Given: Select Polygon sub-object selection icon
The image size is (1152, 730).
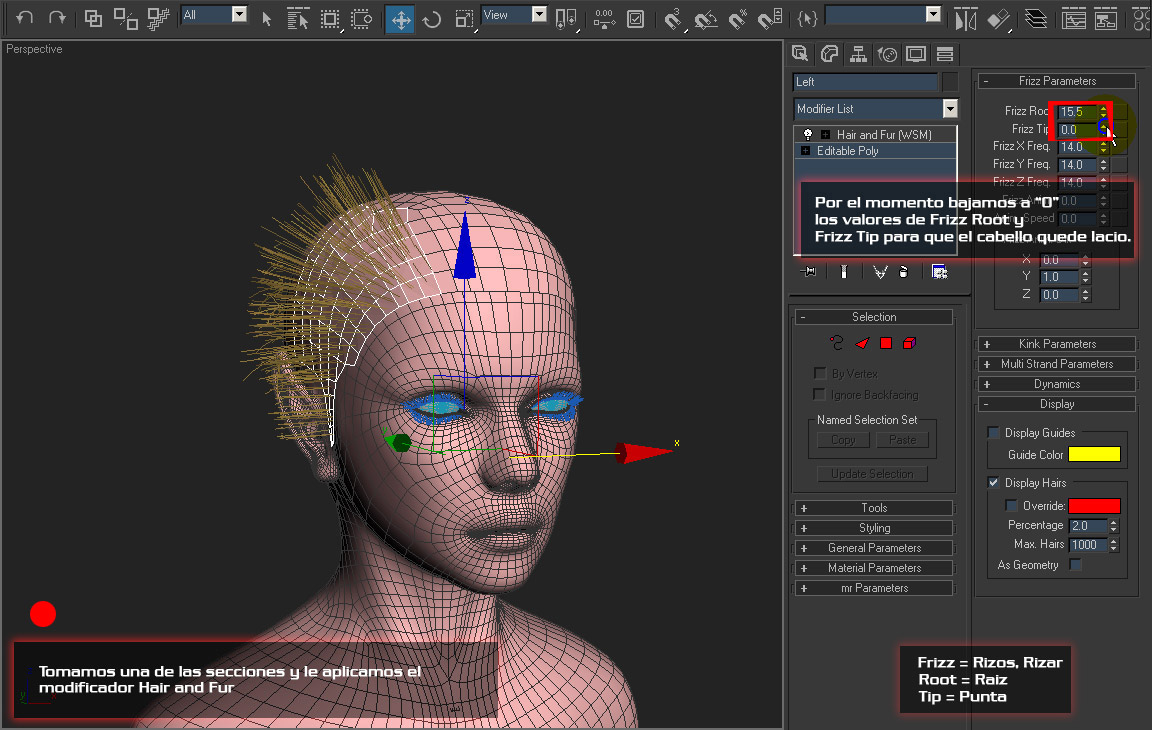Looking at the screenshot, I should click(x=886, y=343).
